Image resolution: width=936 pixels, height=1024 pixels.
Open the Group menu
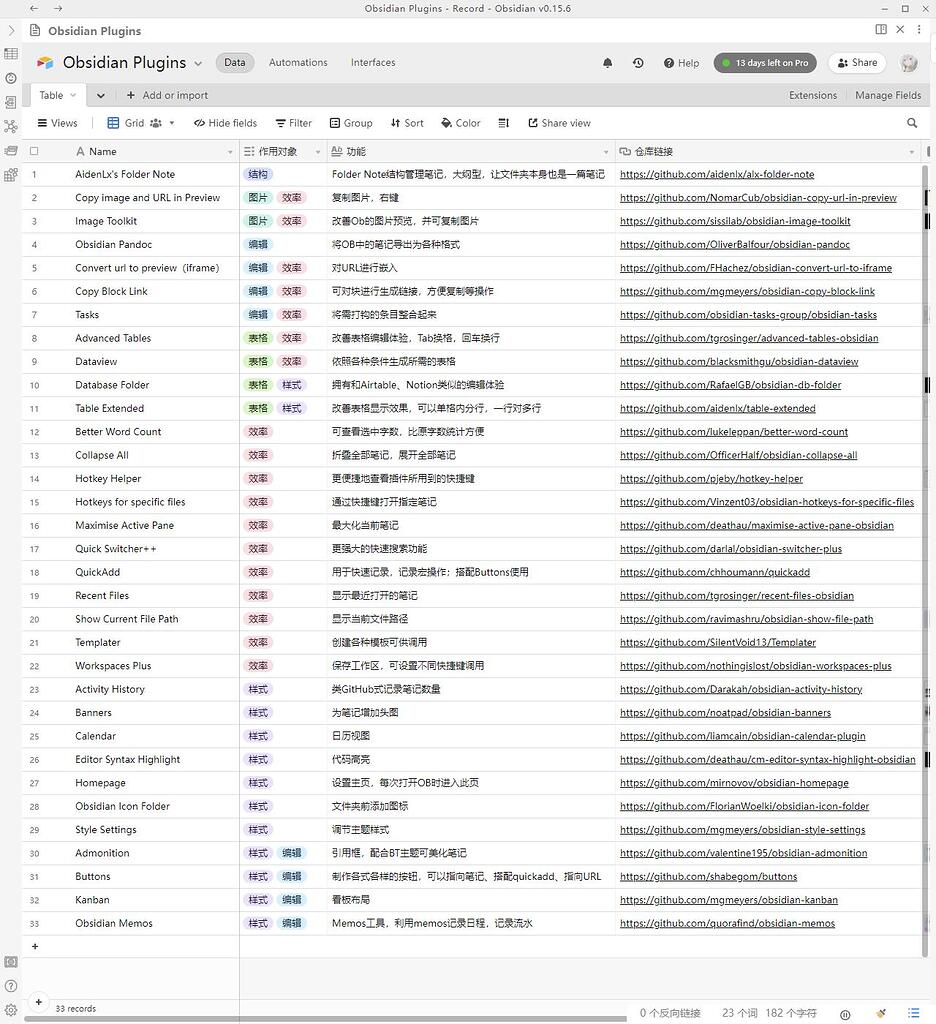[351, 123]
